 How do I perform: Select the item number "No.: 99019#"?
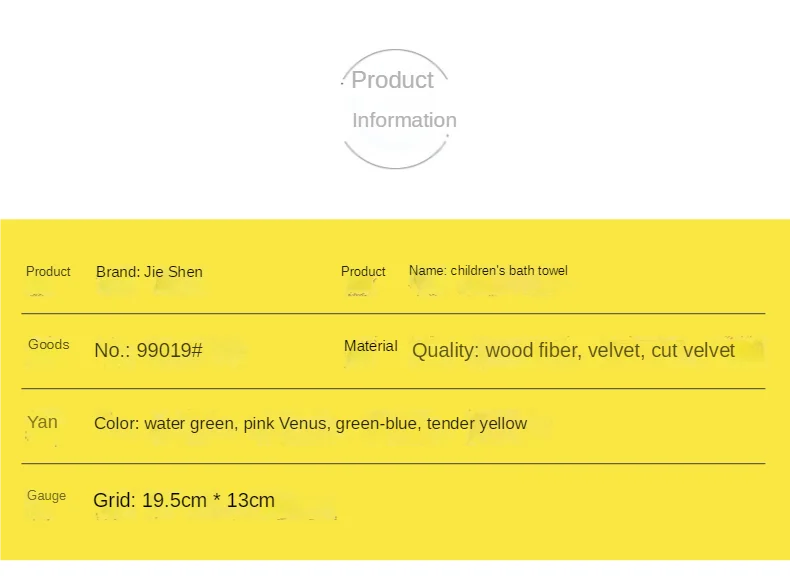tap(148, 350)
